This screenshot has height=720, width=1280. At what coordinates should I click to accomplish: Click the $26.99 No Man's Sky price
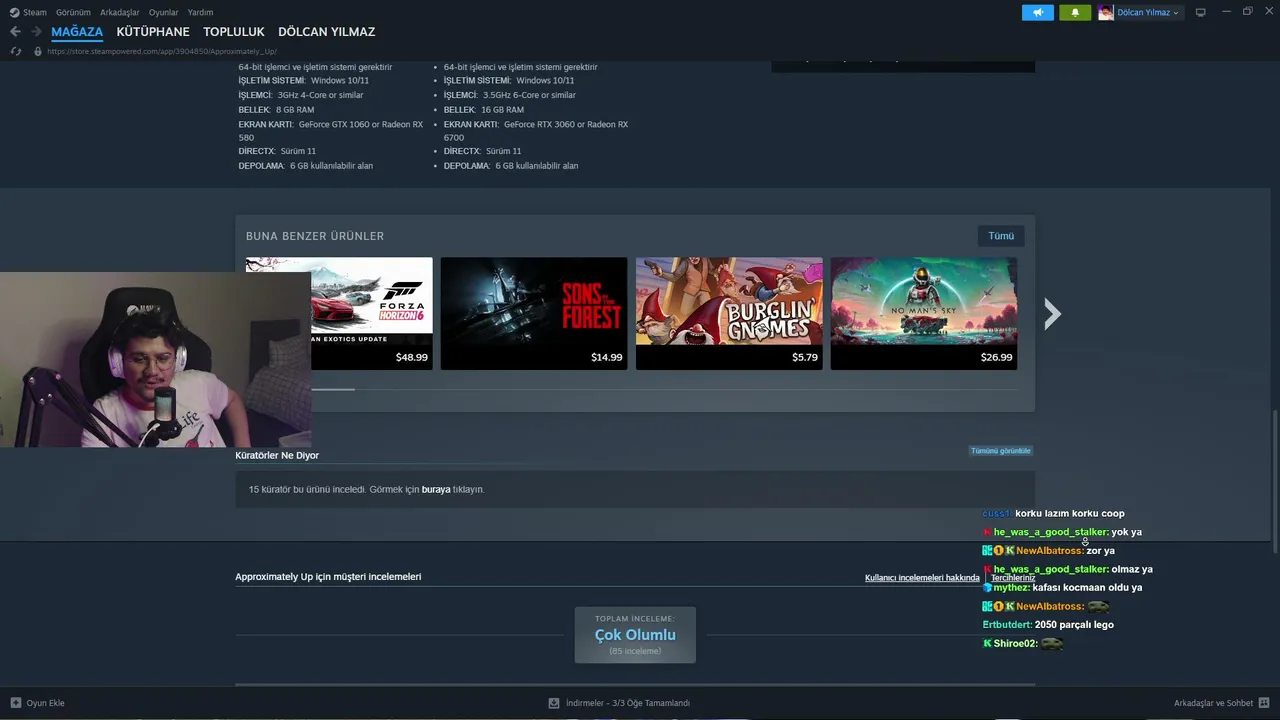(996, 357)
